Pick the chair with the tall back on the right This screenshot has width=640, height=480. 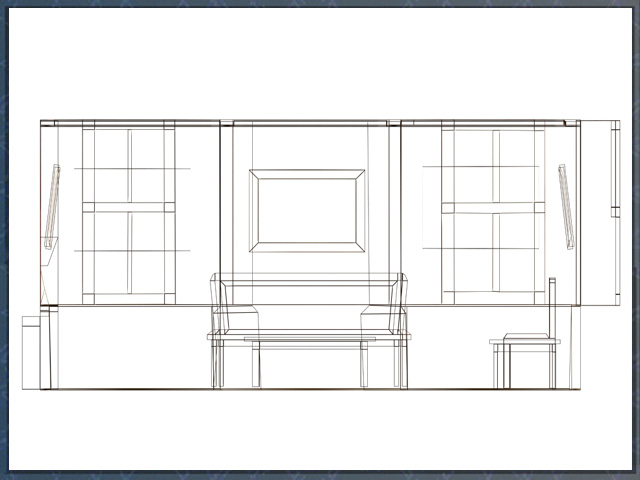[525, 333]
